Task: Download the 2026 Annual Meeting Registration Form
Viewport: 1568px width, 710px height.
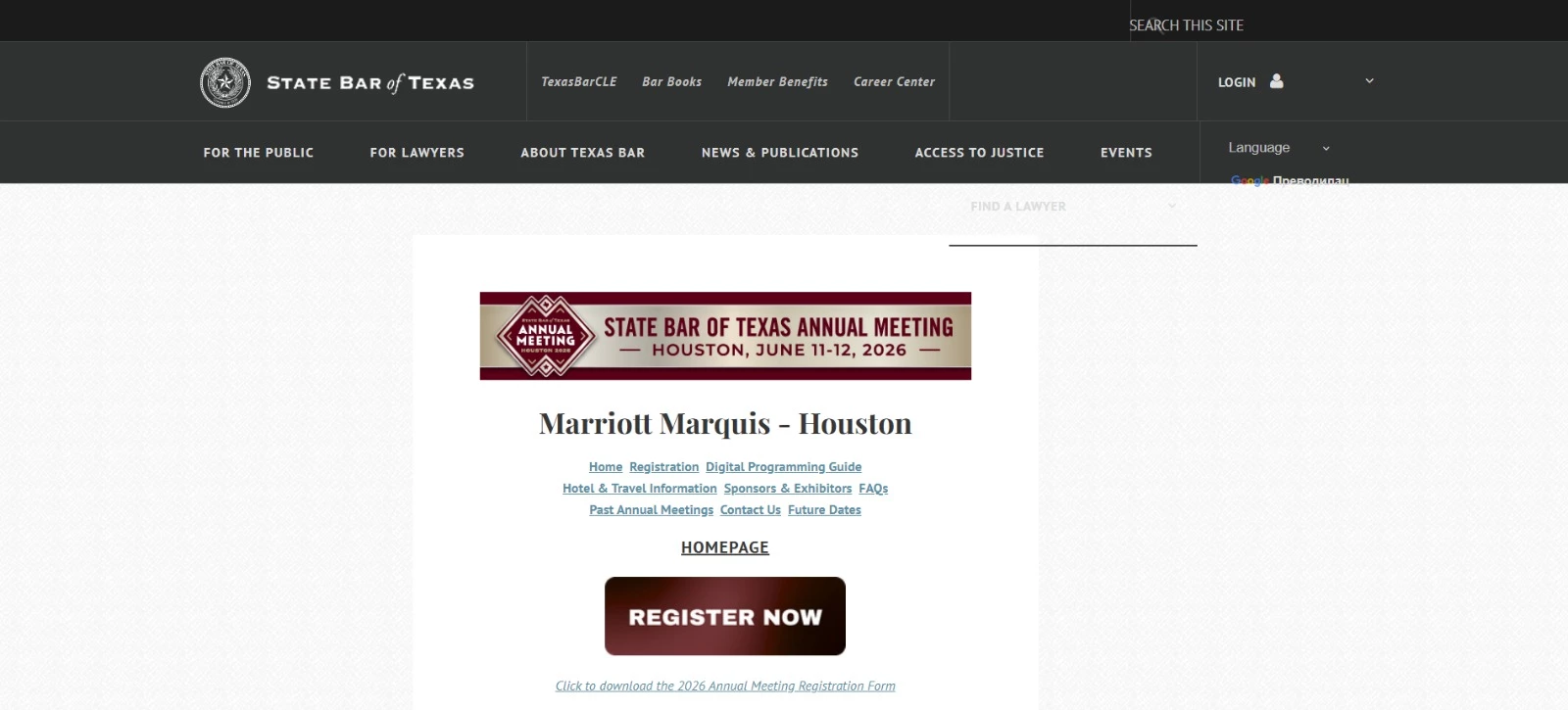Action: point(725,686)
